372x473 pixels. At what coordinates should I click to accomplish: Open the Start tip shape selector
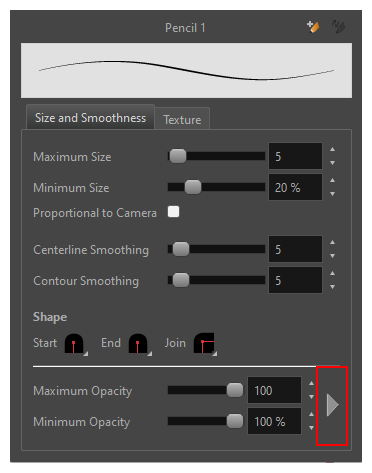76,344
